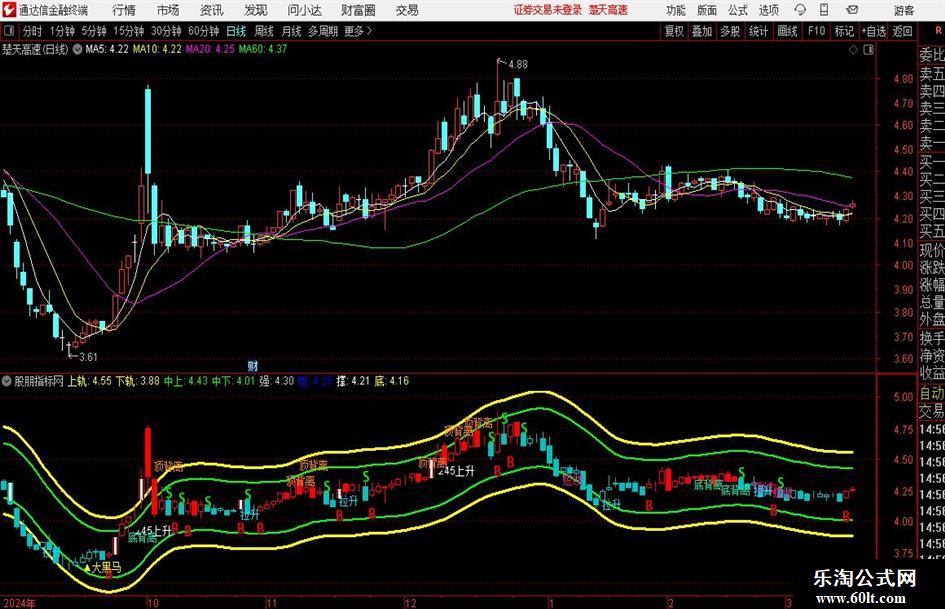Switch to the 1分钟 period tab

(62, 31)
